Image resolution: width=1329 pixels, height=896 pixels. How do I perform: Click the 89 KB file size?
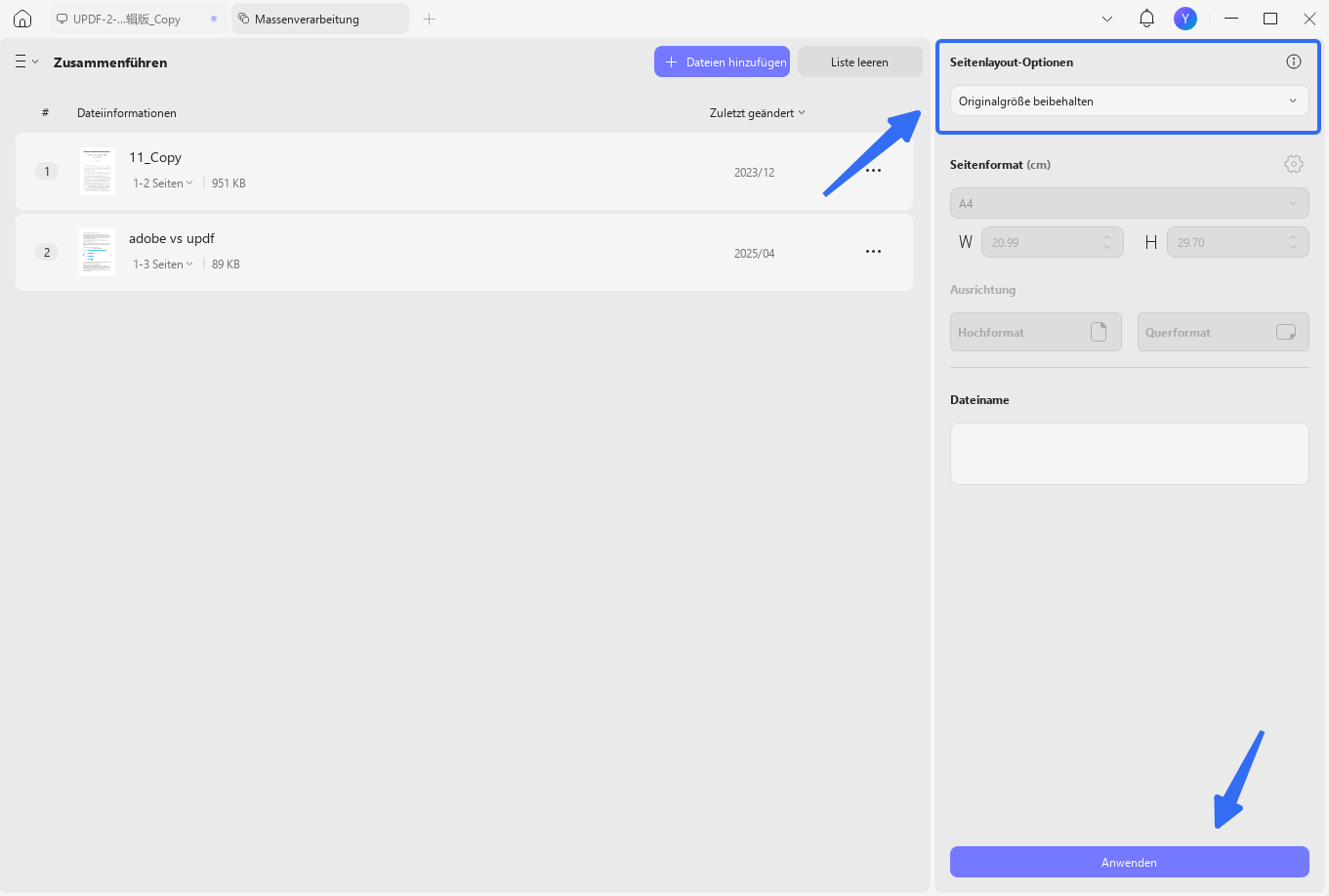click(x=226, y=265)
